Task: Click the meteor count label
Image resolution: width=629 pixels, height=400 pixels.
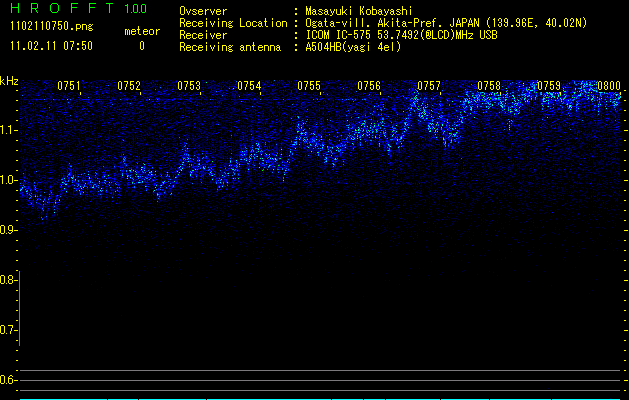Action: coord(141,32)
